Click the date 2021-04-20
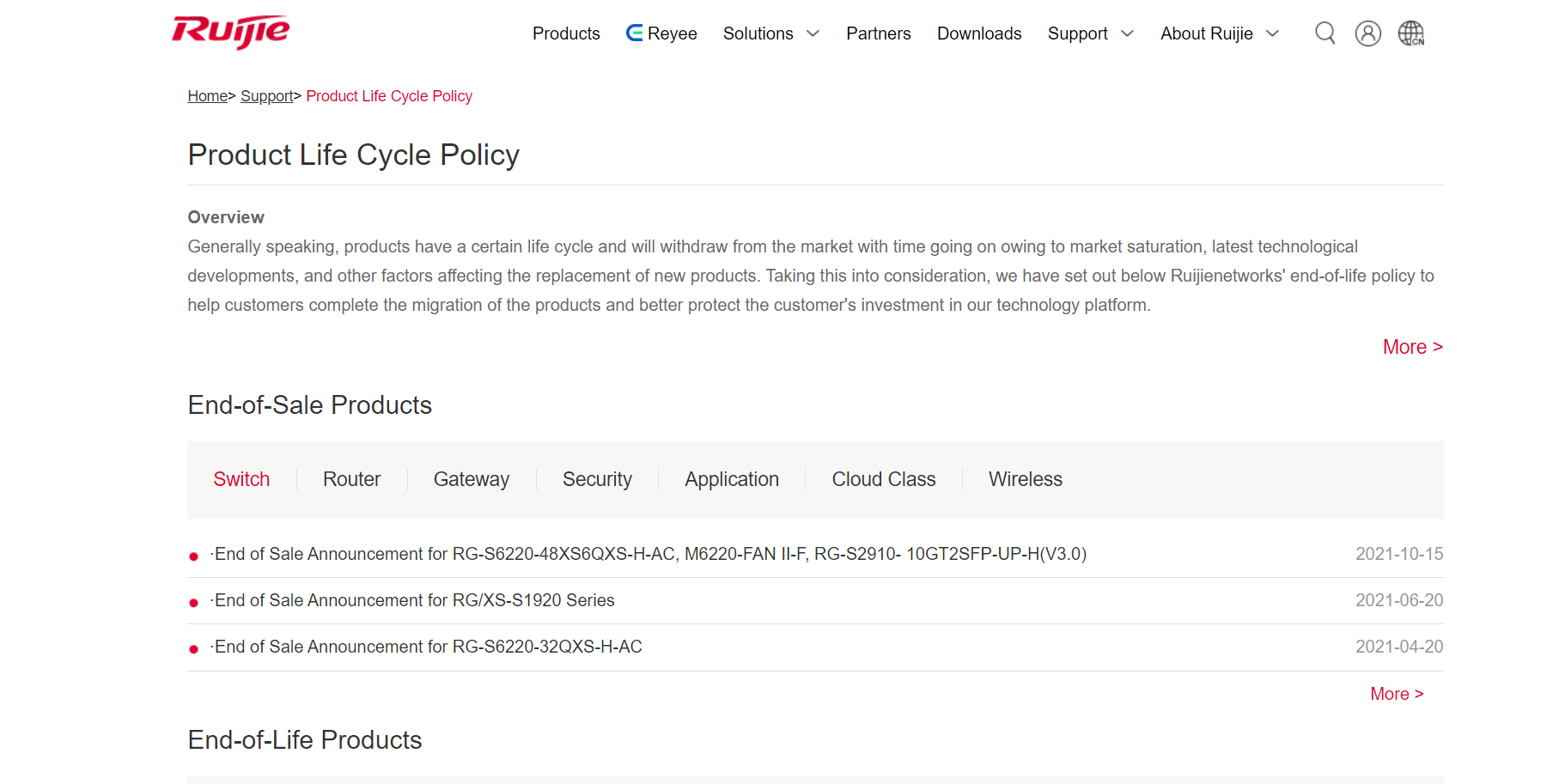1565x784 pixels. click(1399, 647)
